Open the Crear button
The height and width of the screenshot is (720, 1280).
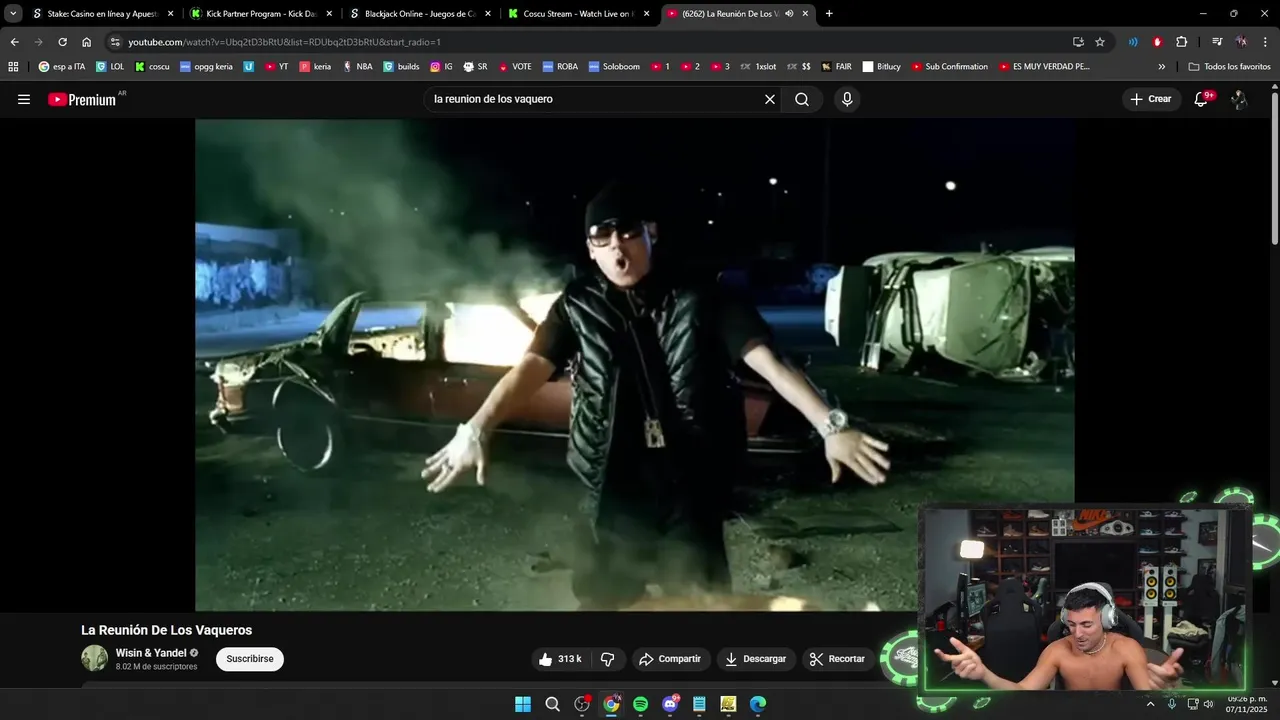coord(1151,99)
